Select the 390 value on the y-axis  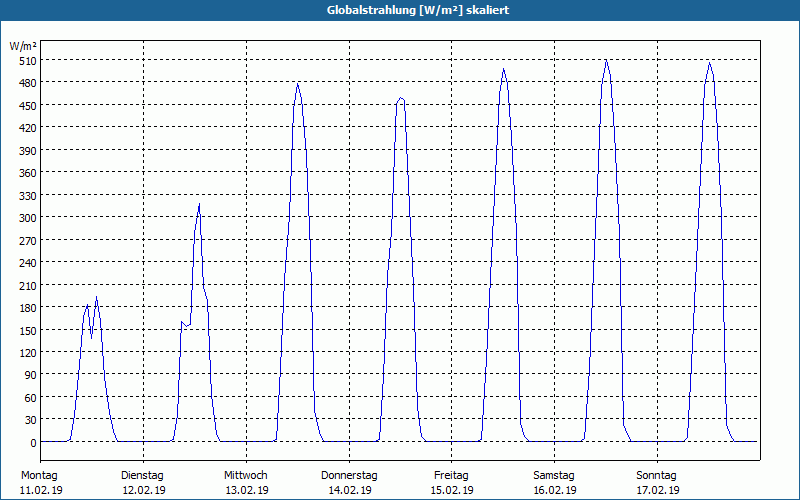(27, 150)
